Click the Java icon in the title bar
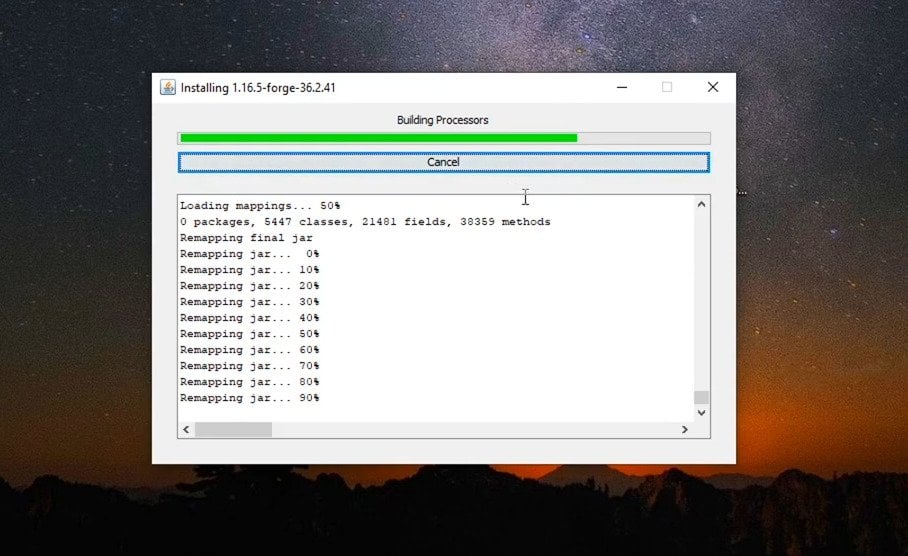This screenshot has width=908, height=556. pos(168,87)
